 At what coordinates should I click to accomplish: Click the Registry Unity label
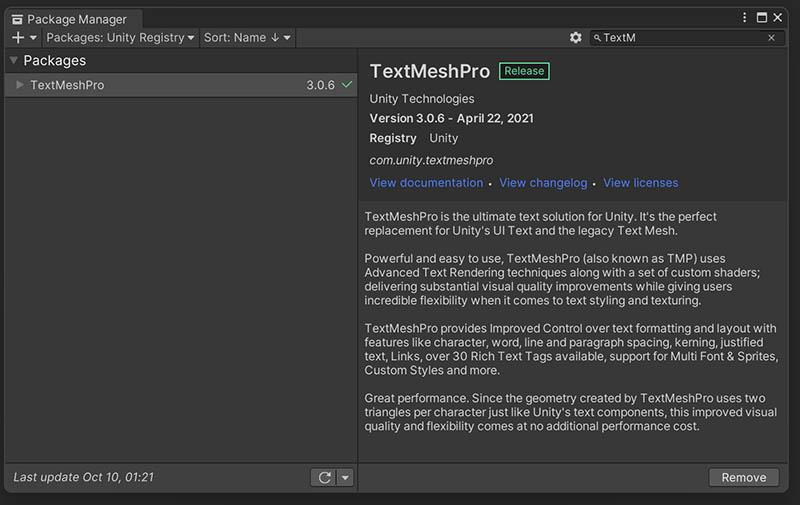click(x=414, y=138)
